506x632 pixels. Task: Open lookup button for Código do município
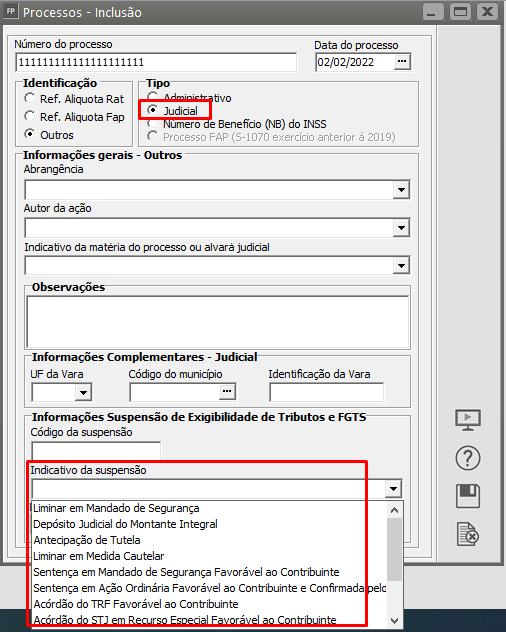click(x=227, y=391)
